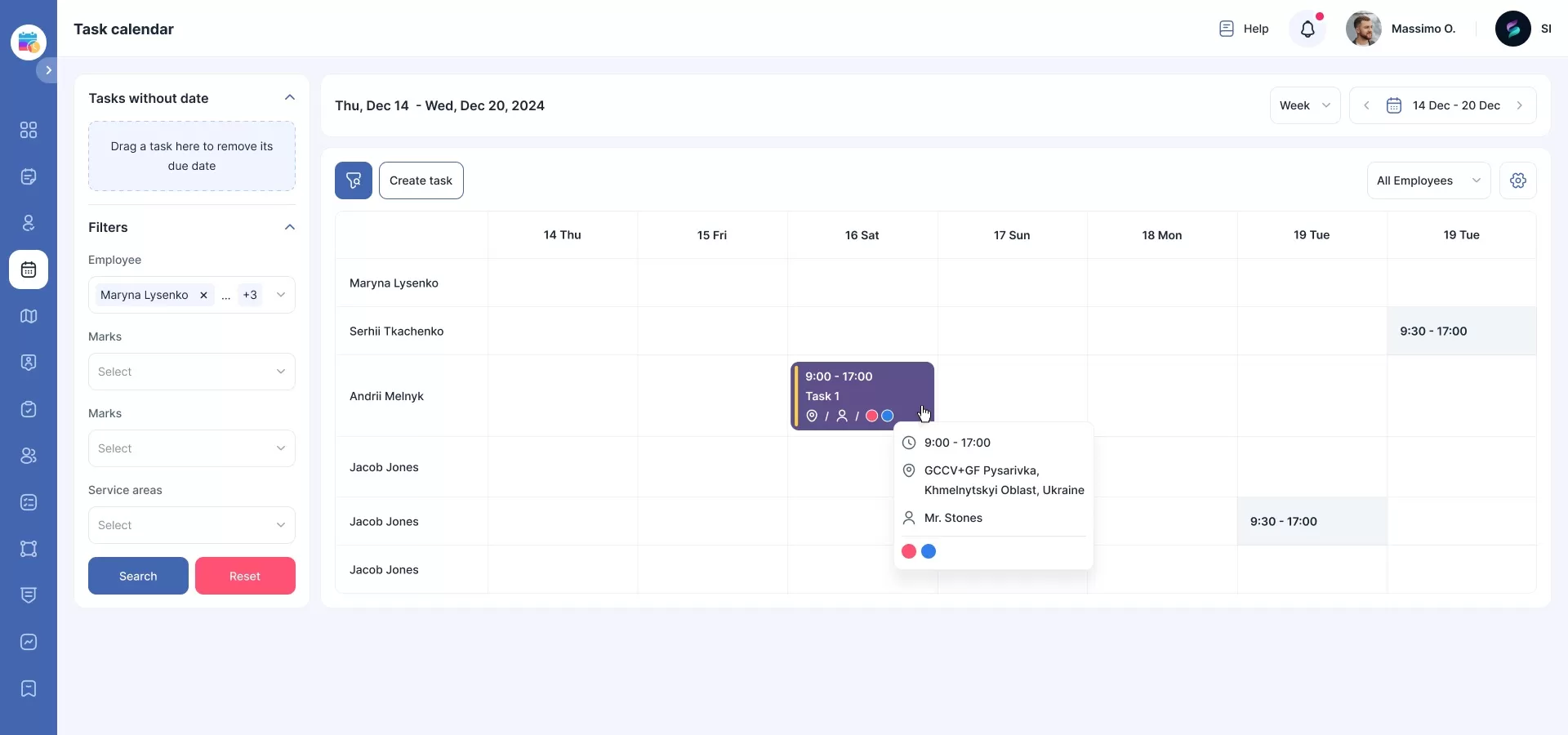The image size is (1568, 735).
Task: Open the Help link
Action: pyautogui.click(x=1244, y=29)
